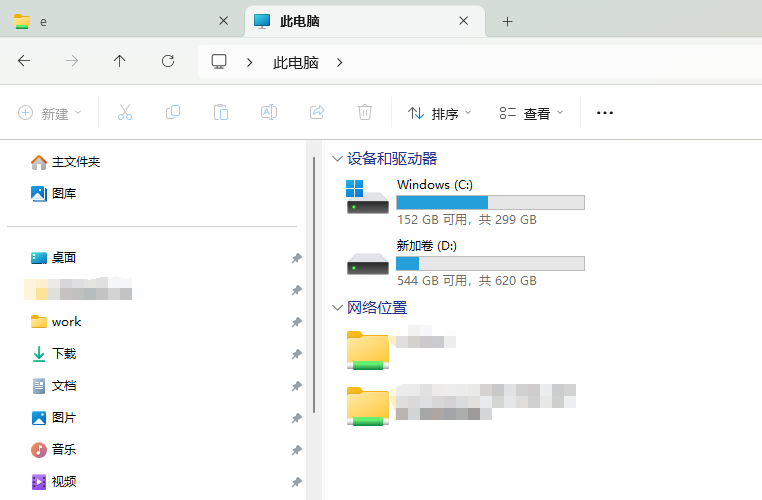762x500 pixels.
Task: Expand chevron after 此电脑 in address bar
Action: 339,62
